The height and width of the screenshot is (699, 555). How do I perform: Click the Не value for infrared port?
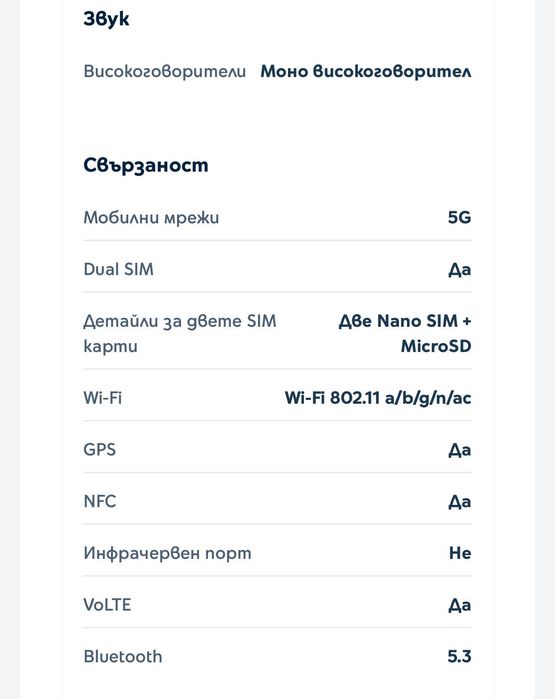click(460, 553)
